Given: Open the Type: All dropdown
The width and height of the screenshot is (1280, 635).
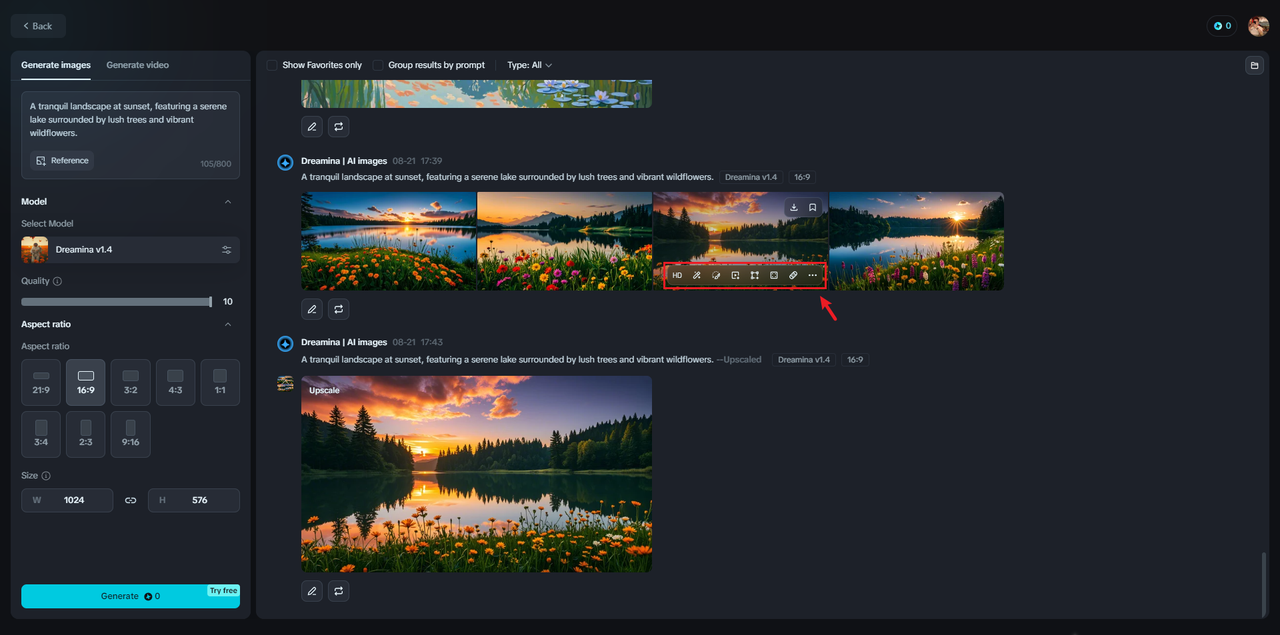Looking at the screenshot, I should tap(529, 65).
